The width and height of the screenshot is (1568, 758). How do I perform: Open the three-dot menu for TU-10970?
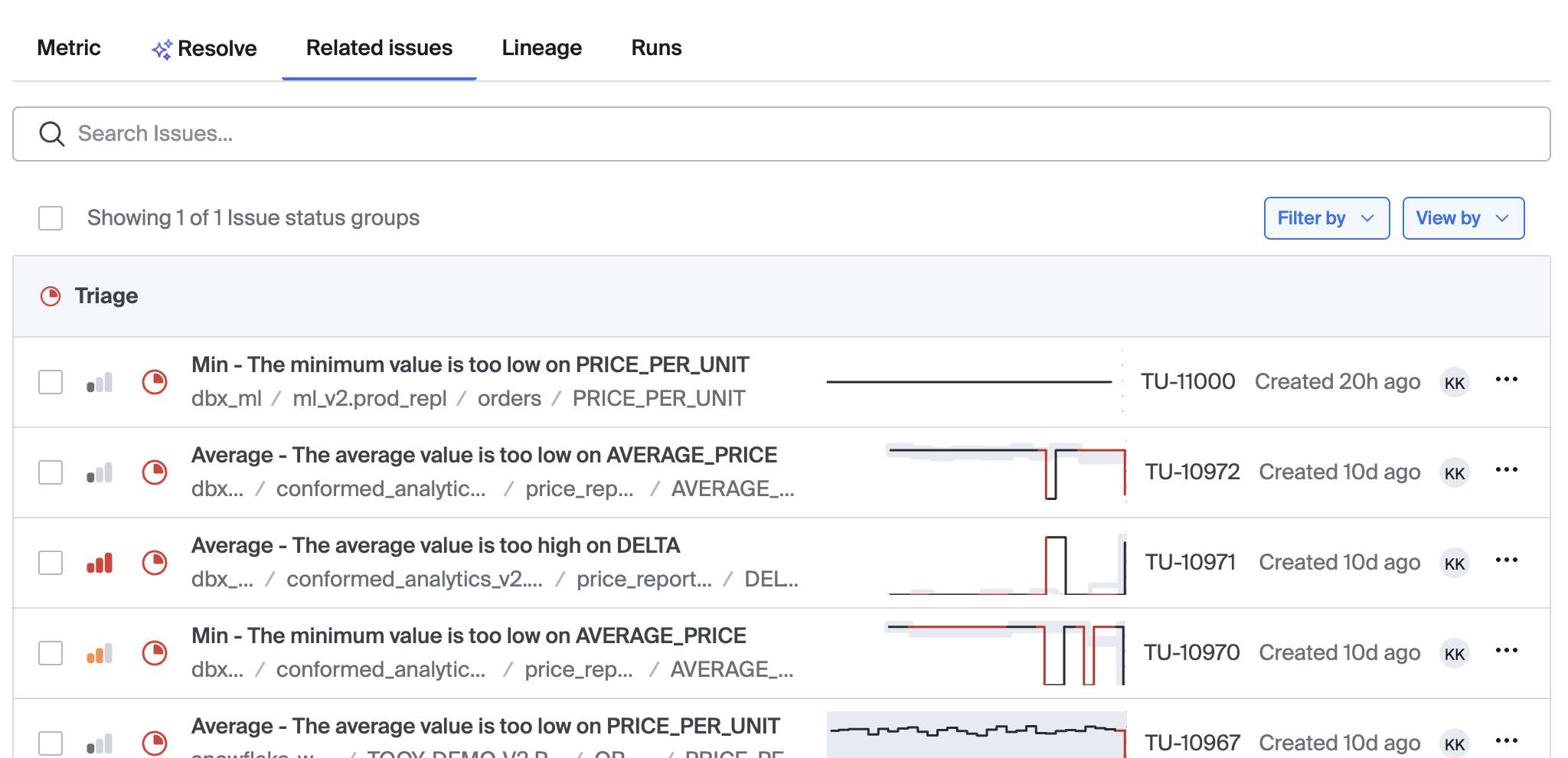(1506, 651)
